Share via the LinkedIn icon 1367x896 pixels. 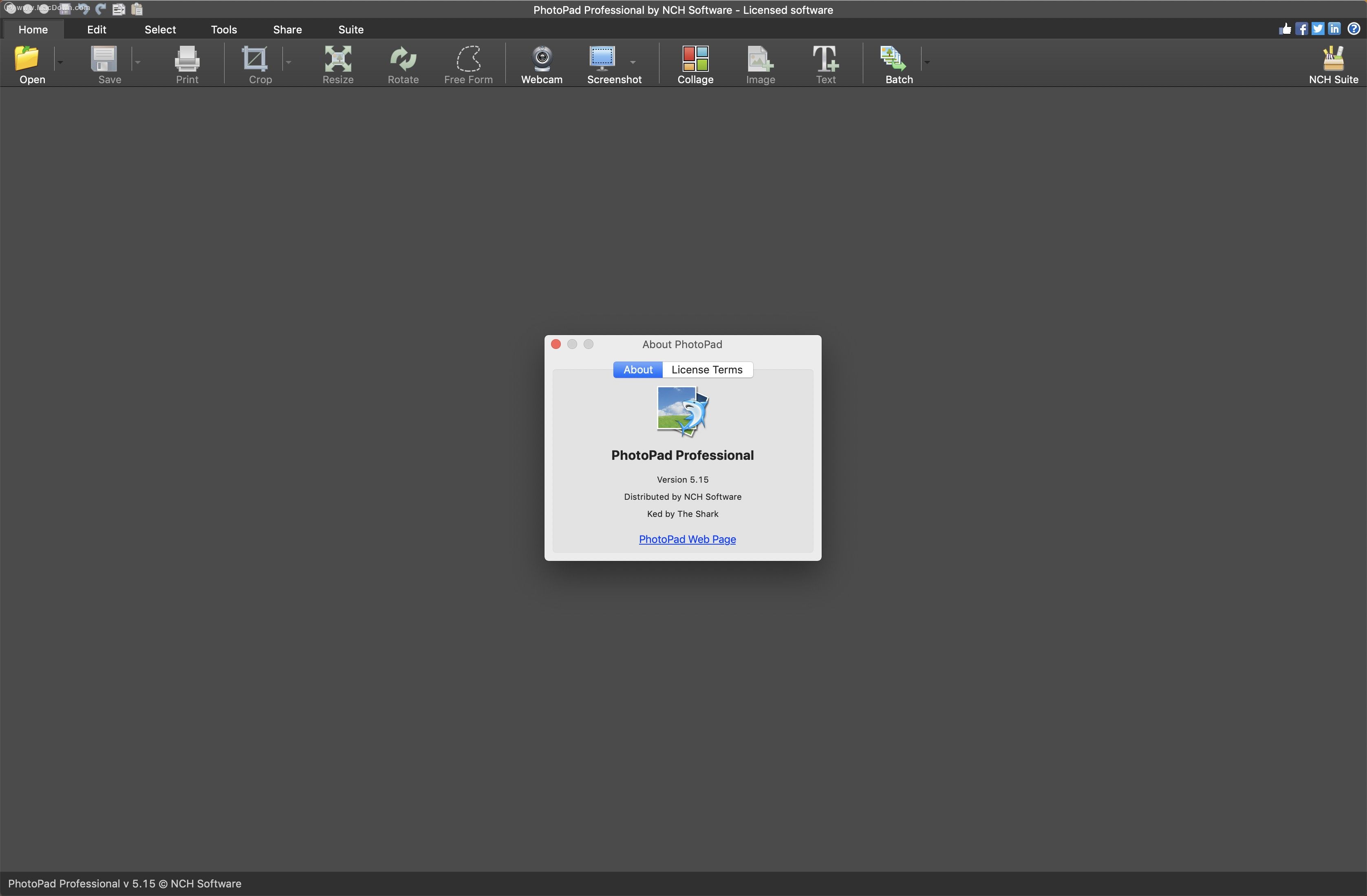pyautogui.click(x=1334, y=29)
